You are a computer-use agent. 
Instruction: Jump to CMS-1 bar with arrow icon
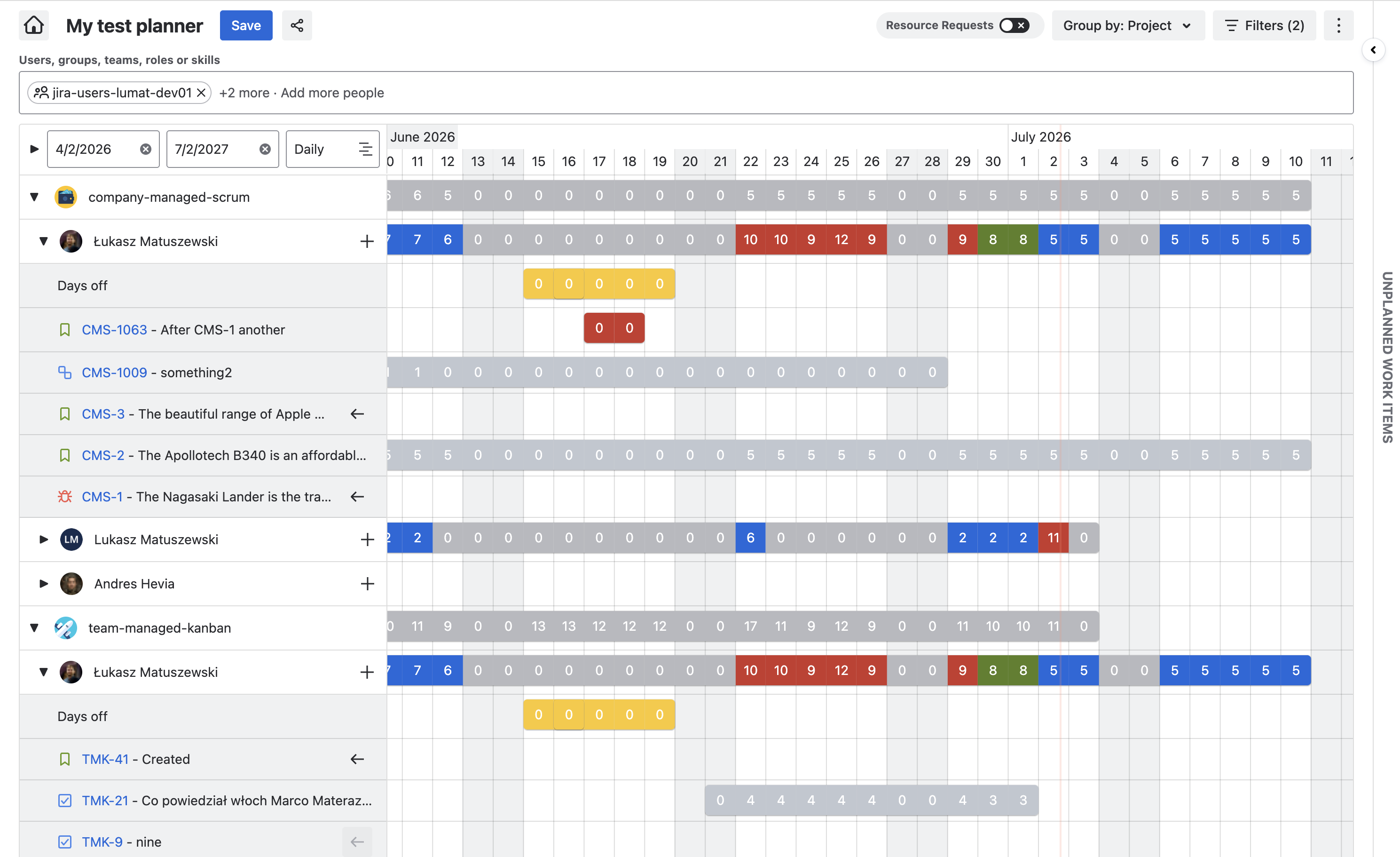[357, 497]
